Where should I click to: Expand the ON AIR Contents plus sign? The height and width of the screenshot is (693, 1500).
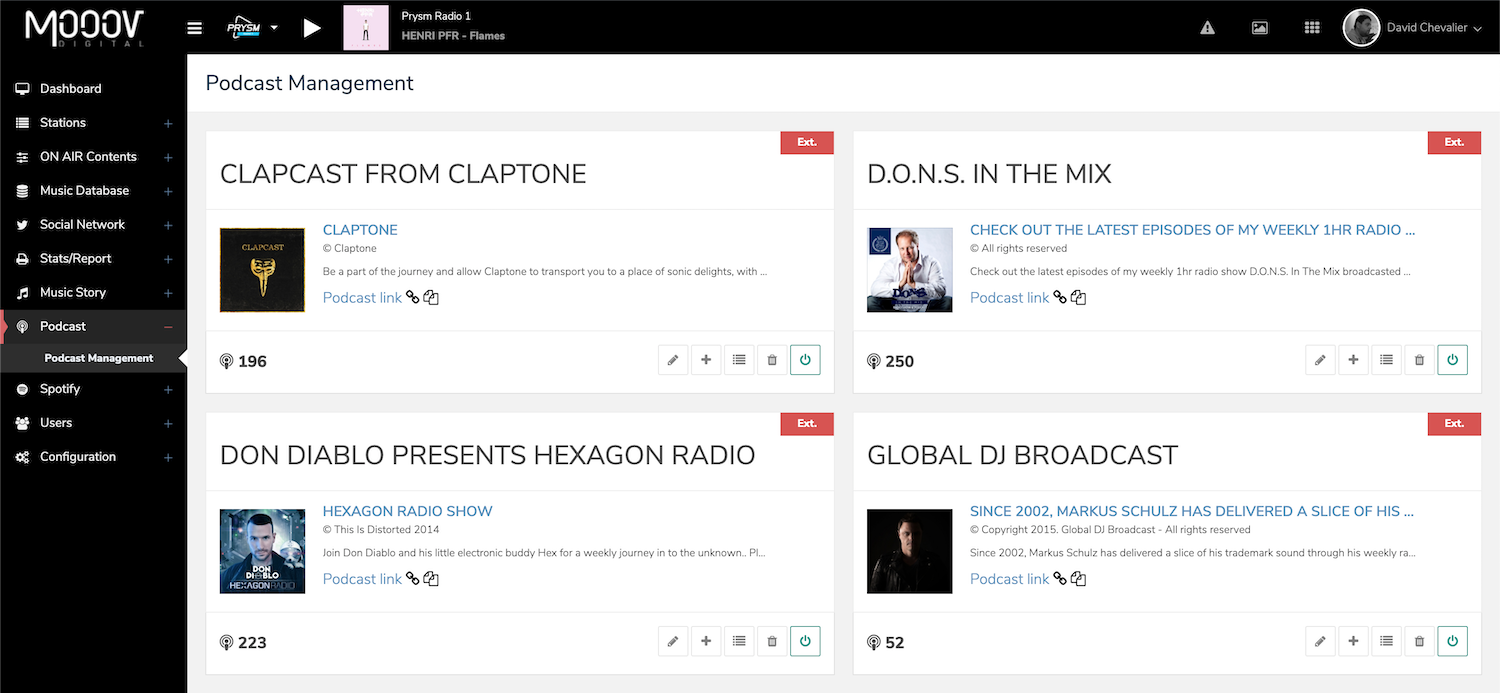tap(168, 158)
